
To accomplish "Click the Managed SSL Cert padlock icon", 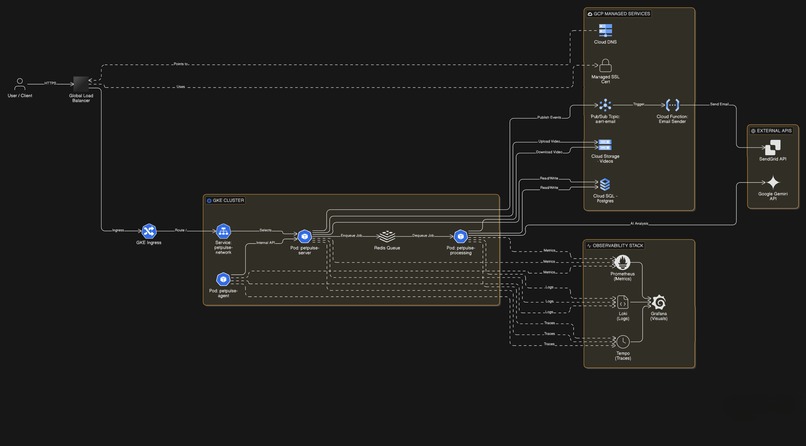I will tap(606, 66).
